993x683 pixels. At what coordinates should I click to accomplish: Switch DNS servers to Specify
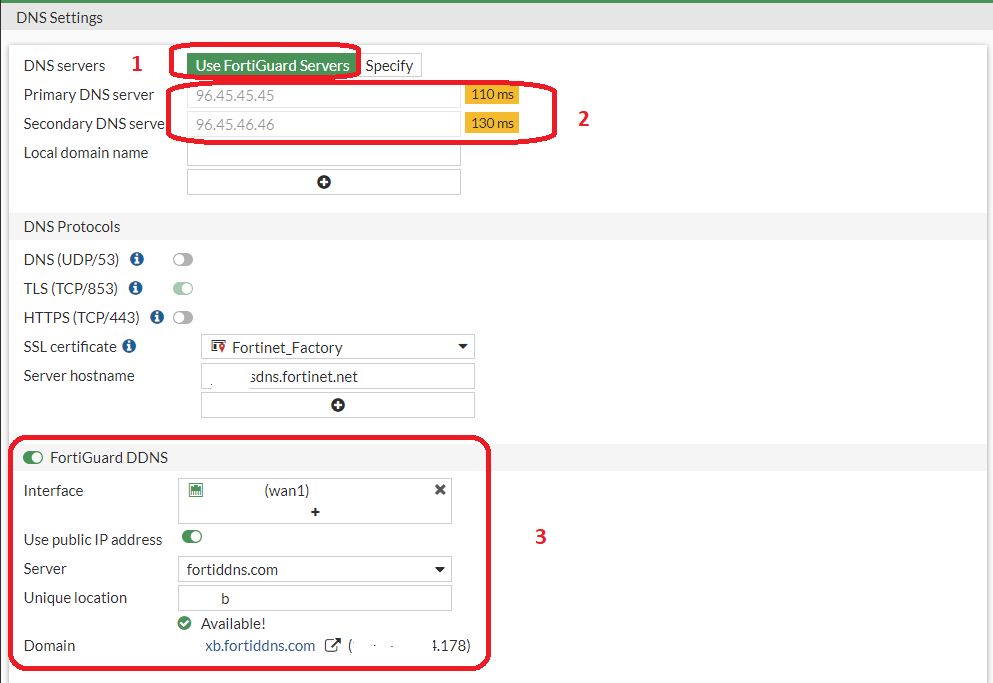coord(389,65)
